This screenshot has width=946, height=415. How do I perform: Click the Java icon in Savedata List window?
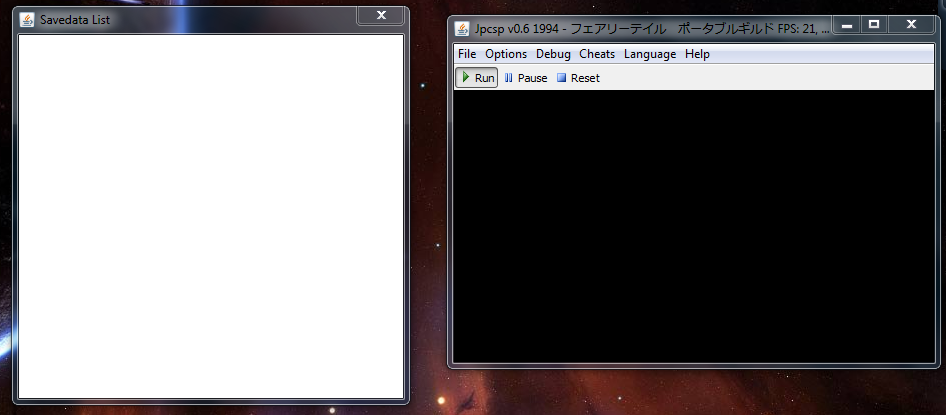click(28, 20)
